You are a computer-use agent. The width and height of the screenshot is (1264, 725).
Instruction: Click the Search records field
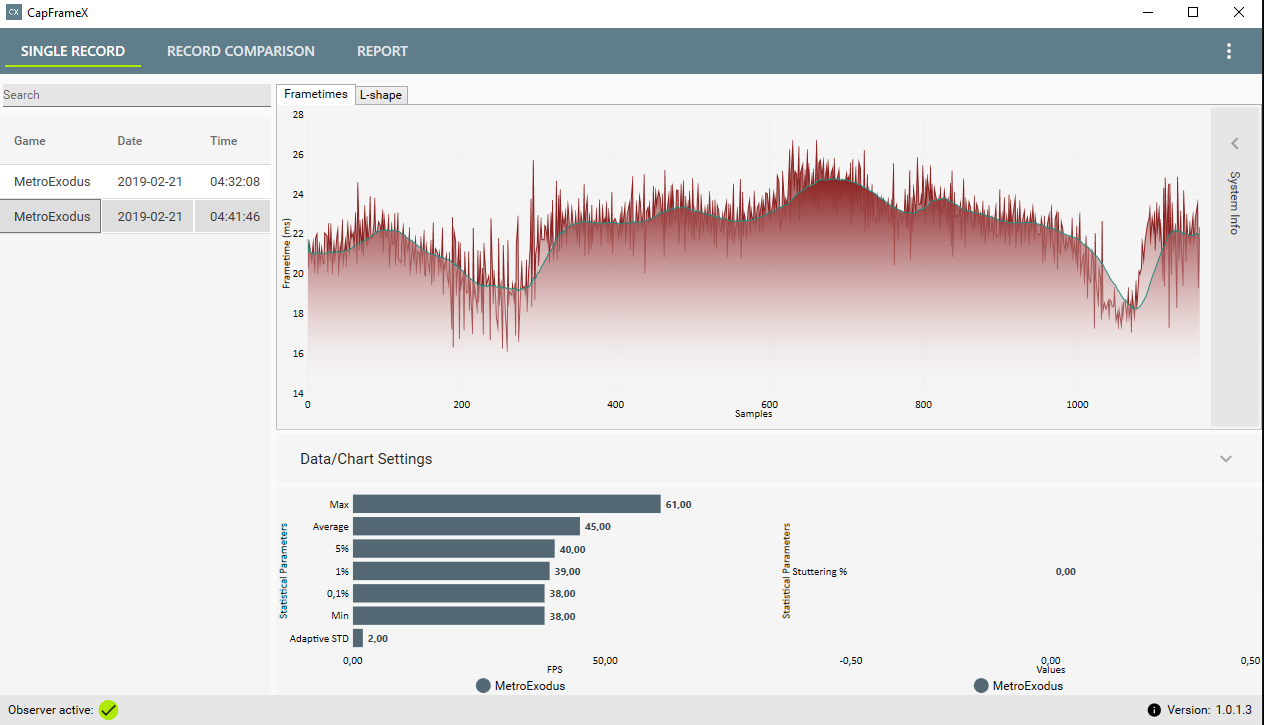tap(135, 95)
